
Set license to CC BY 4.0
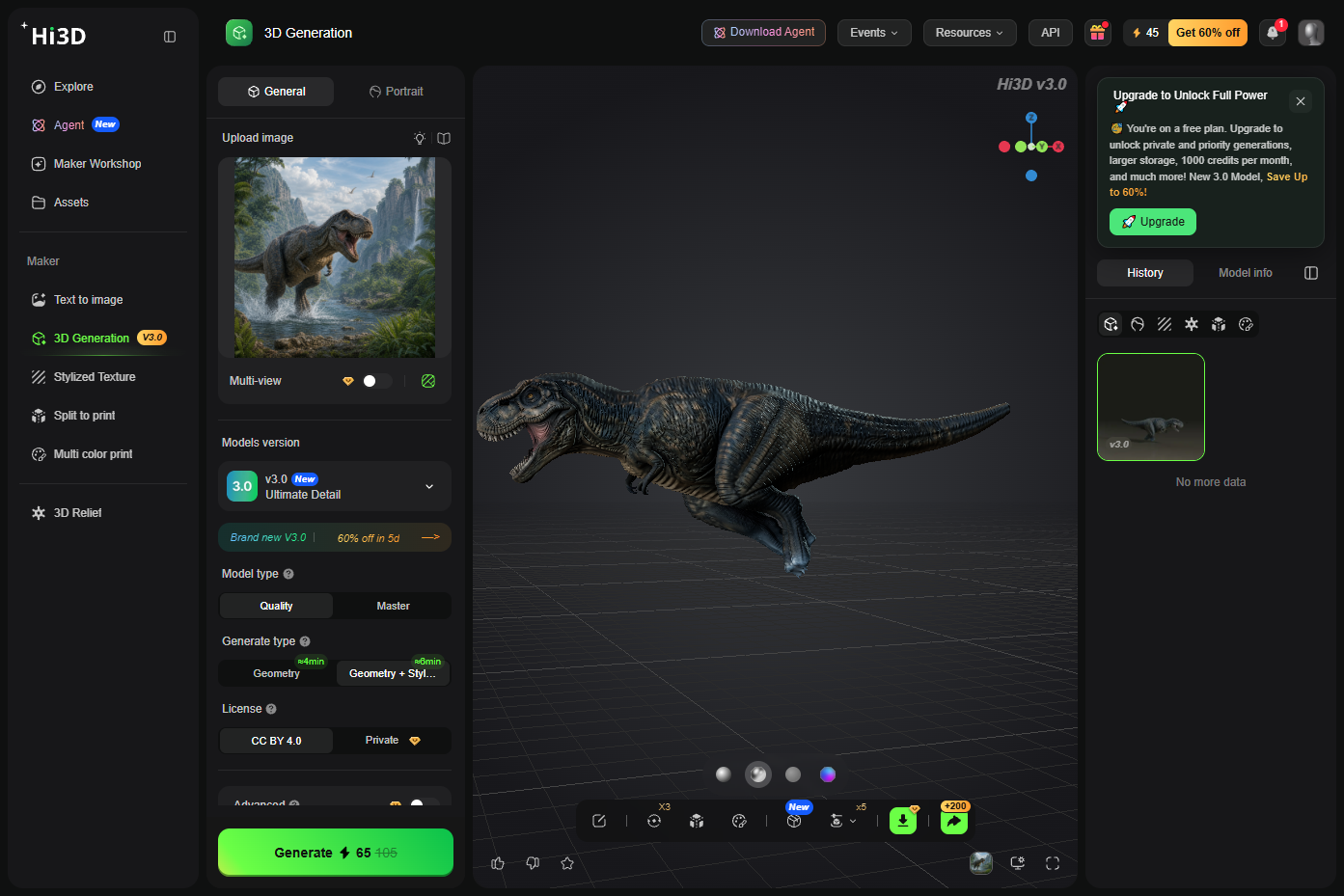pos(276,741)
